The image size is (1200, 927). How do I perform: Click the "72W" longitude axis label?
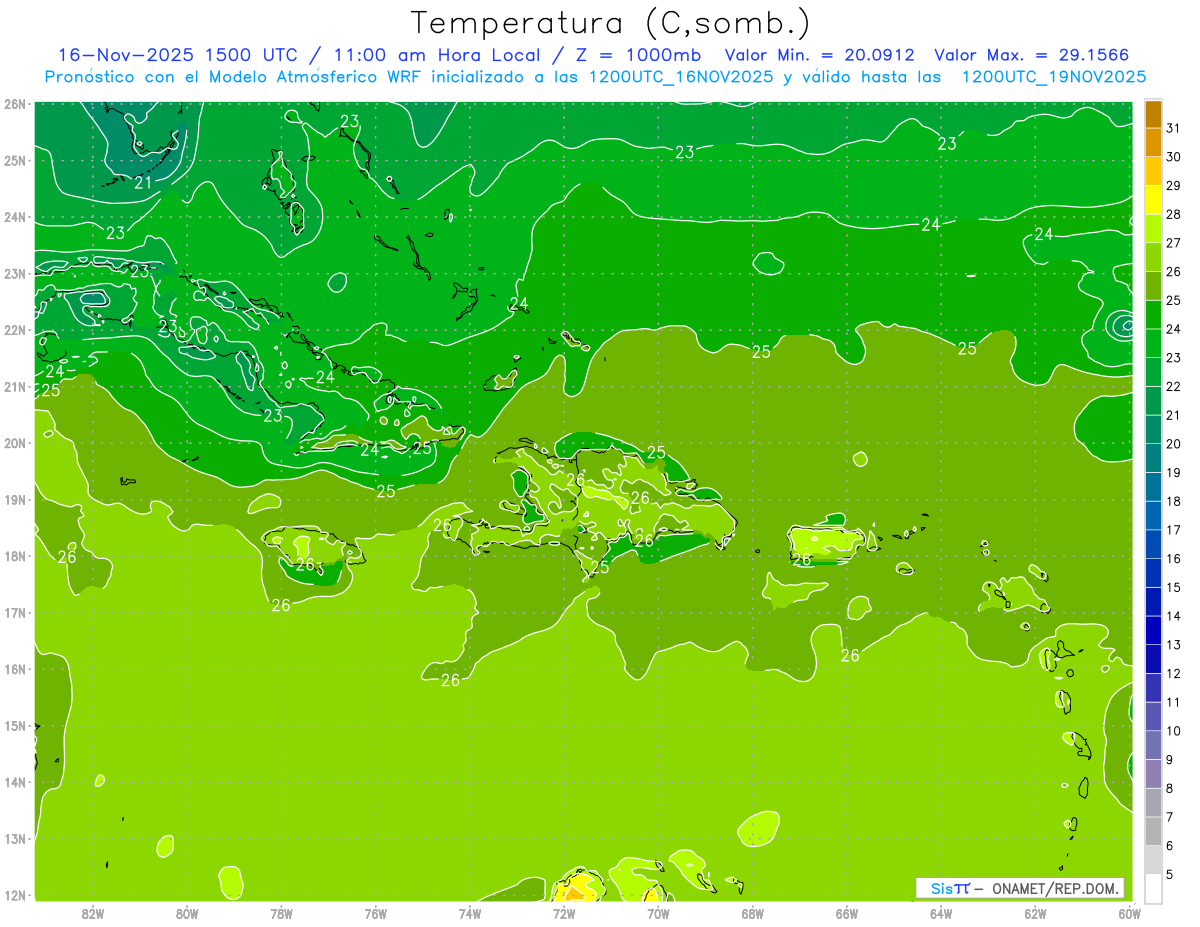(x=564, y=913)
